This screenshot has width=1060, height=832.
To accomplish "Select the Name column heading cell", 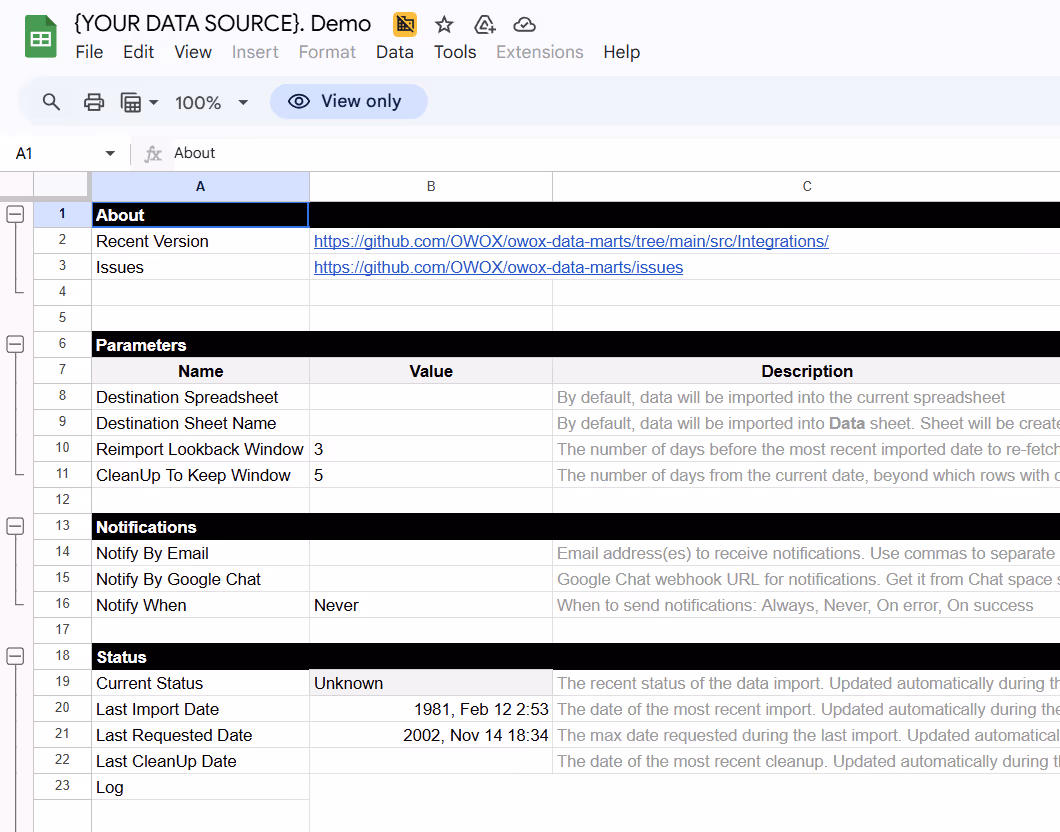I will coord(201,371).
